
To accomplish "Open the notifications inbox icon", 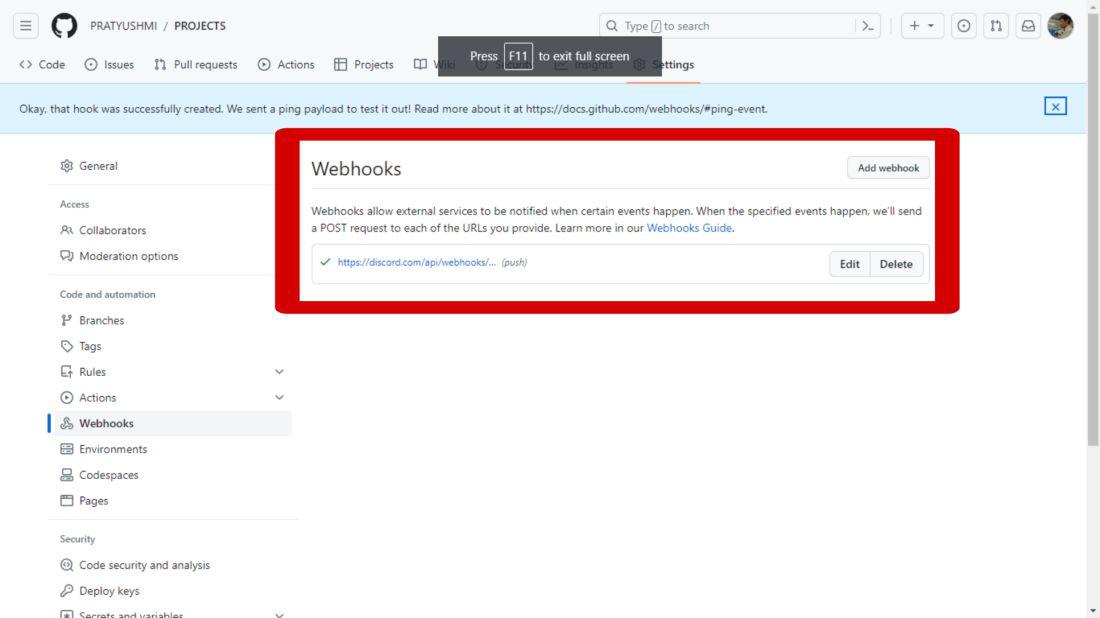I will 1028,26.
